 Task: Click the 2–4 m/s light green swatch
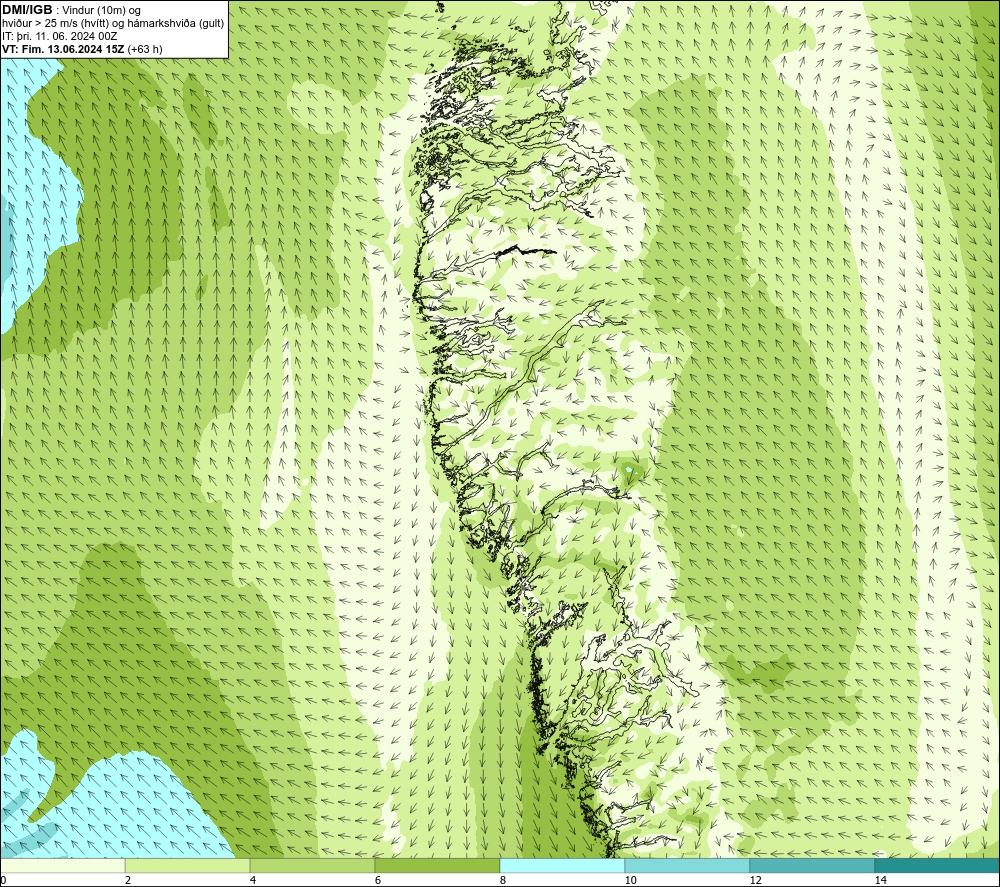coord(188,865)
